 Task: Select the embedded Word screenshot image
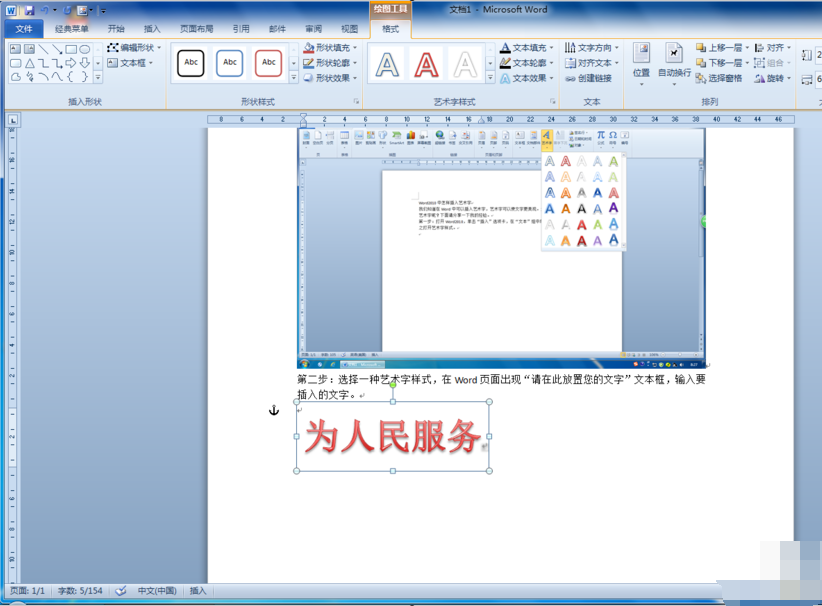click(501, 248)
